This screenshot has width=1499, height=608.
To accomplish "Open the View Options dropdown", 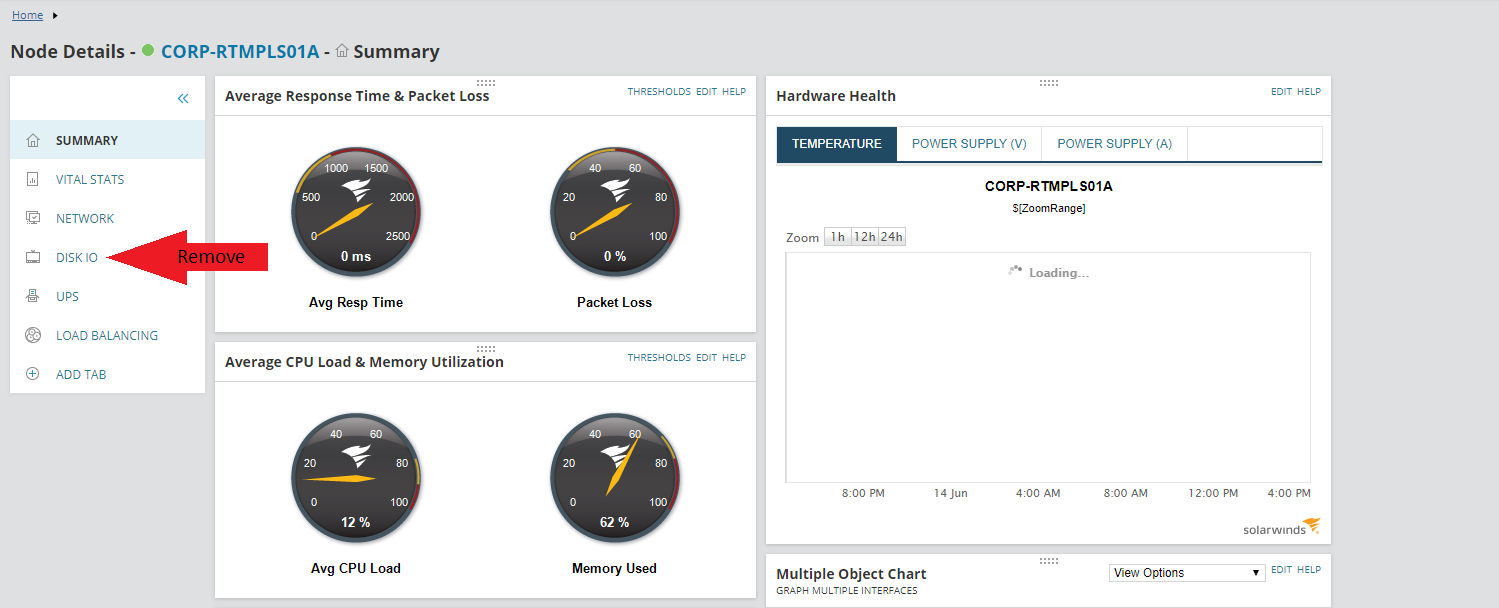I will (1187, 573).
